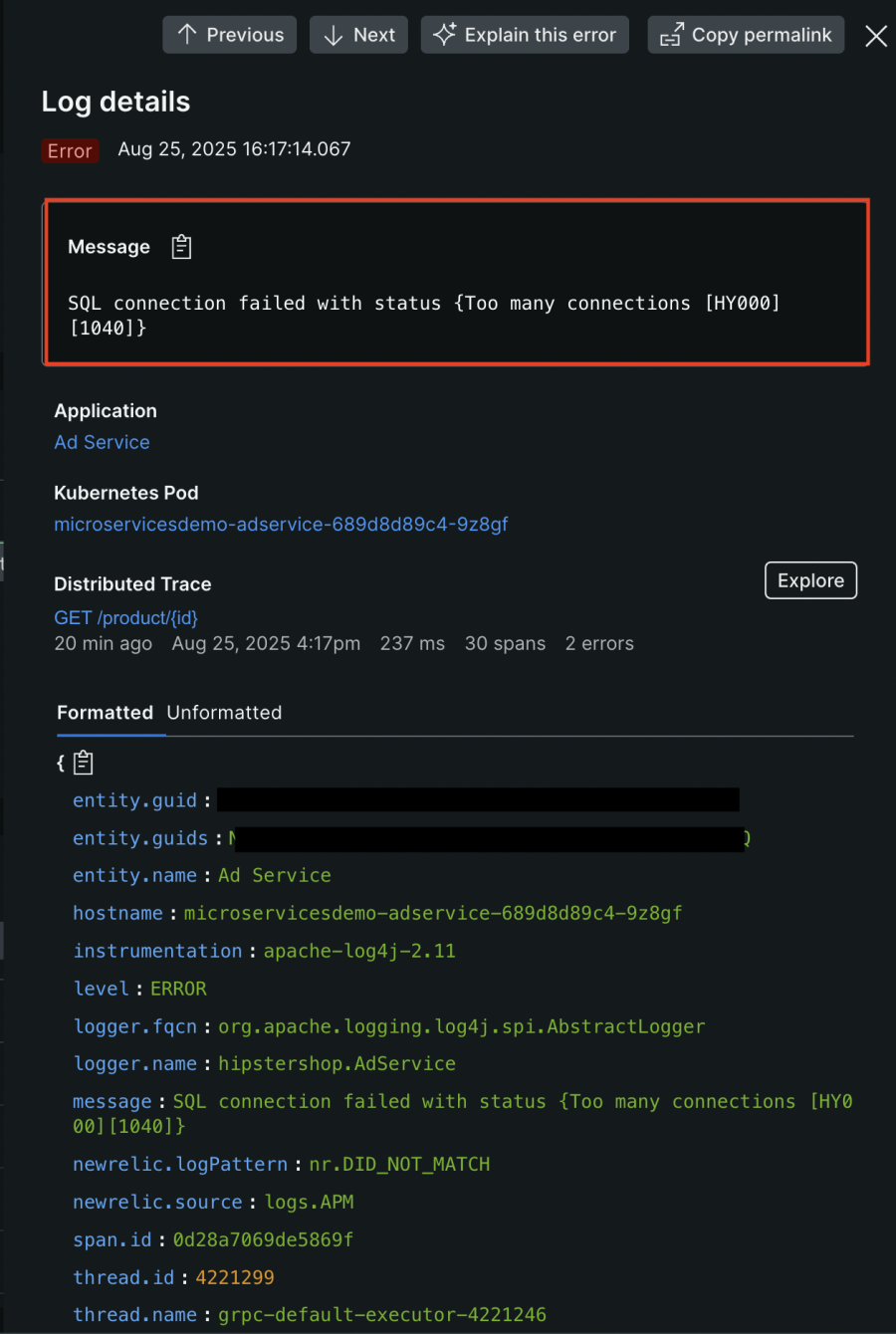Select newrelic.source value logs.APM

click(x=309, y=1203)
